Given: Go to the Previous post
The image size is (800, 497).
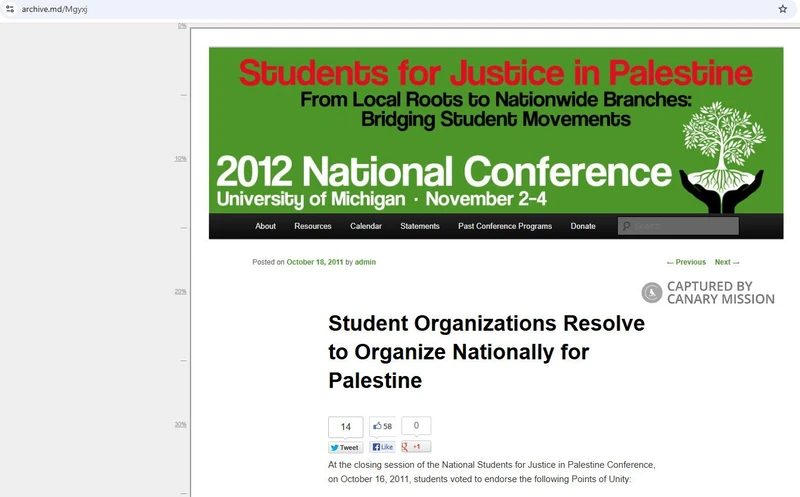Looking at the screenshot, I should coord(686,262).
